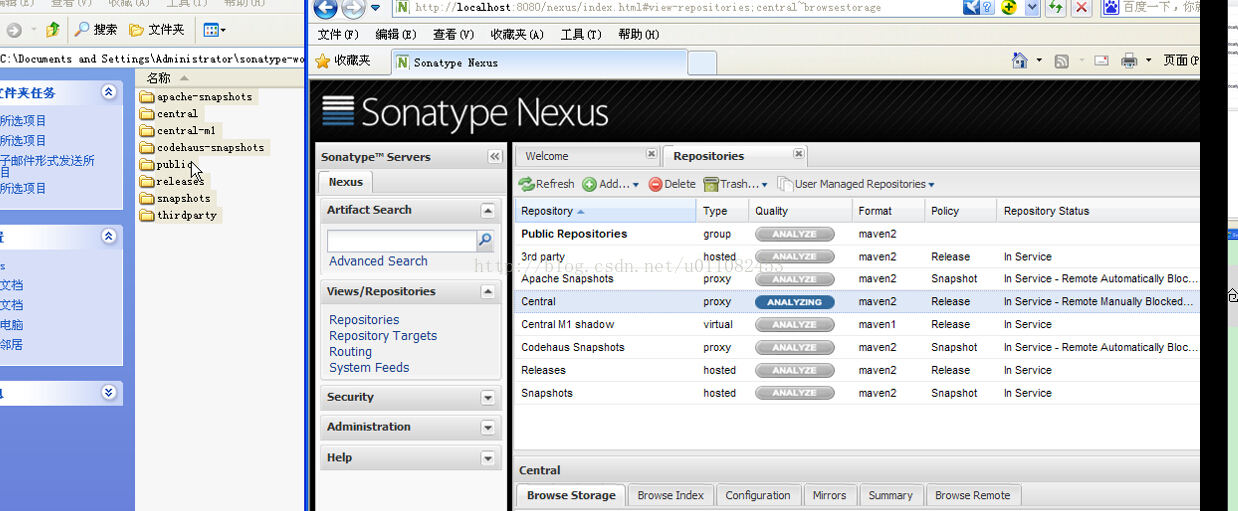Click the browser stop loading X icon
The height and width of the screenshot is (511, 1238).
click(x=1081, y=8)
